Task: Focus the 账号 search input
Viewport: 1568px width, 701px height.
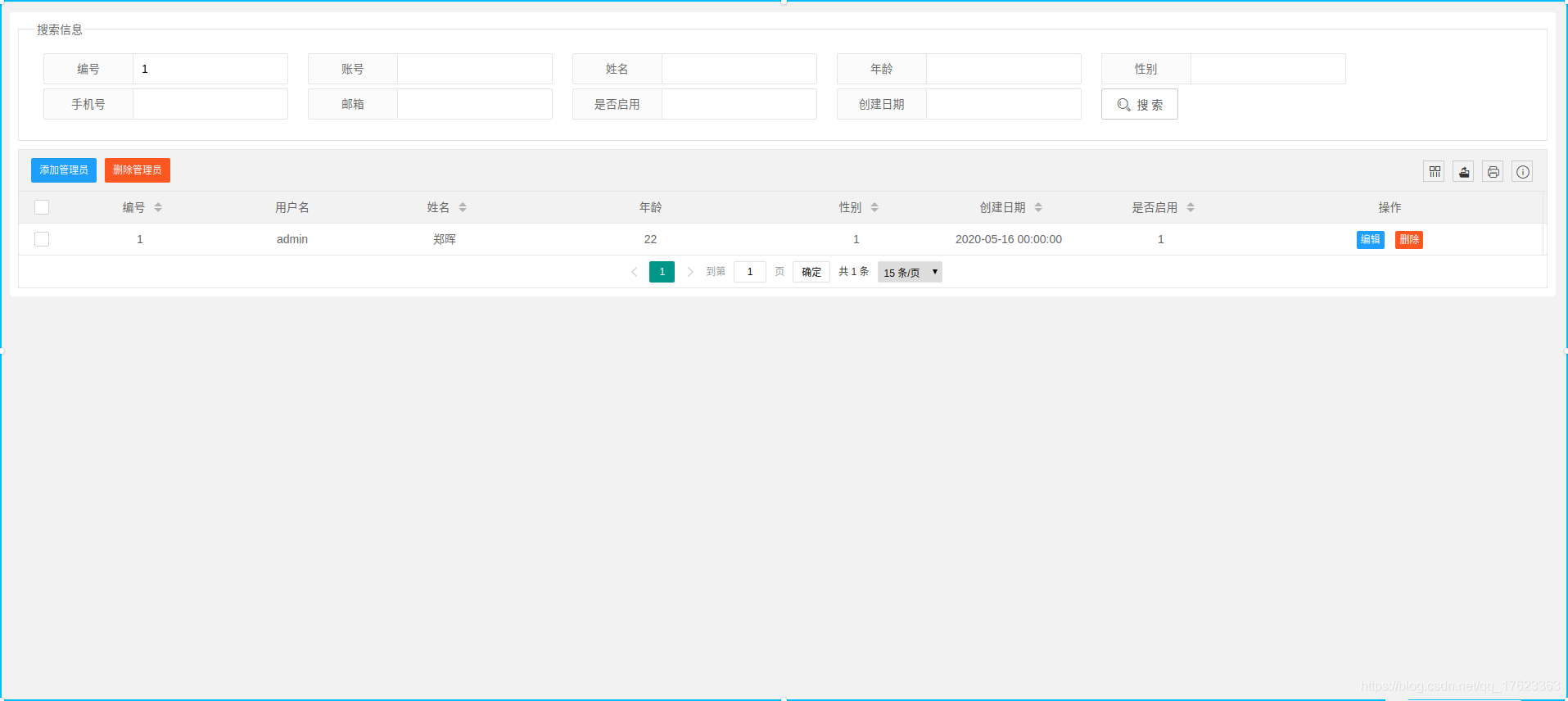Action: (x=475, y=69)
